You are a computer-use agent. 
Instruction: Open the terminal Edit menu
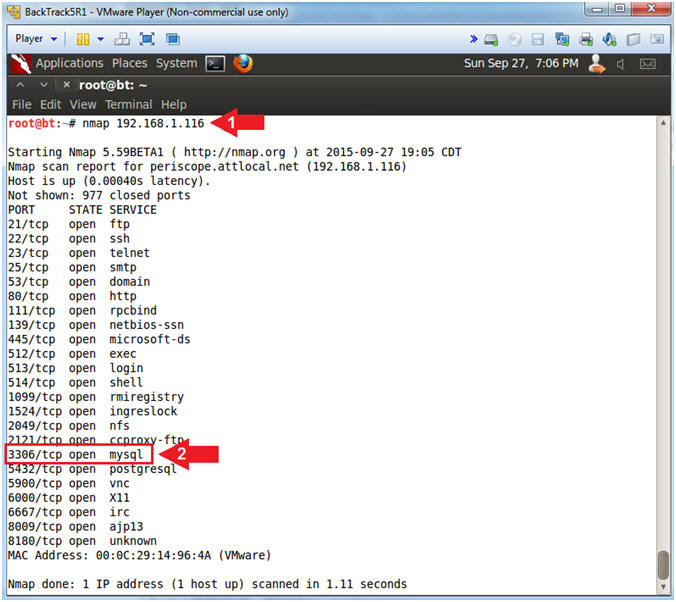pos(50,105)
